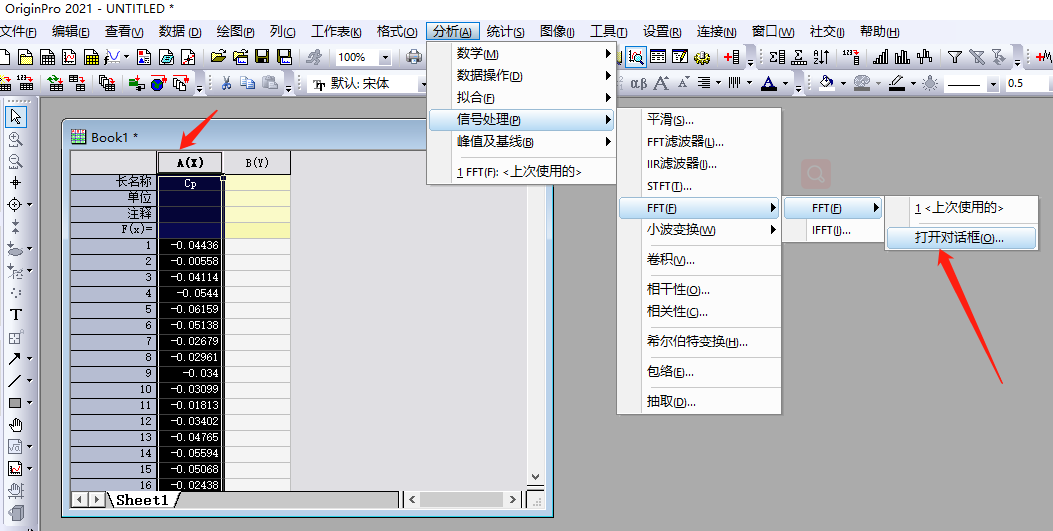The height and width of the screenshot is (531, 1053).
Task: Select the Zoom Out tool
Action: [15, 161]
